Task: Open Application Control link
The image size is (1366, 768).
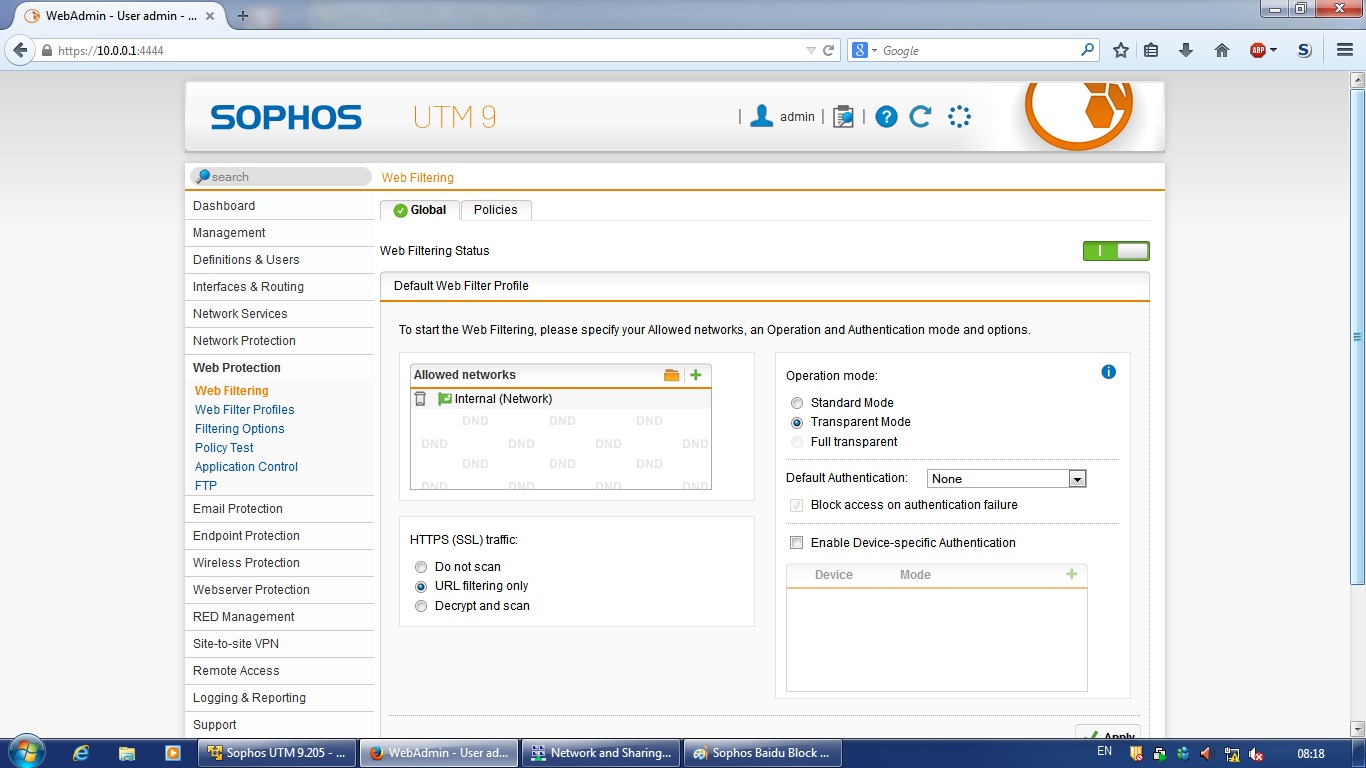Action: coord(247,467)
